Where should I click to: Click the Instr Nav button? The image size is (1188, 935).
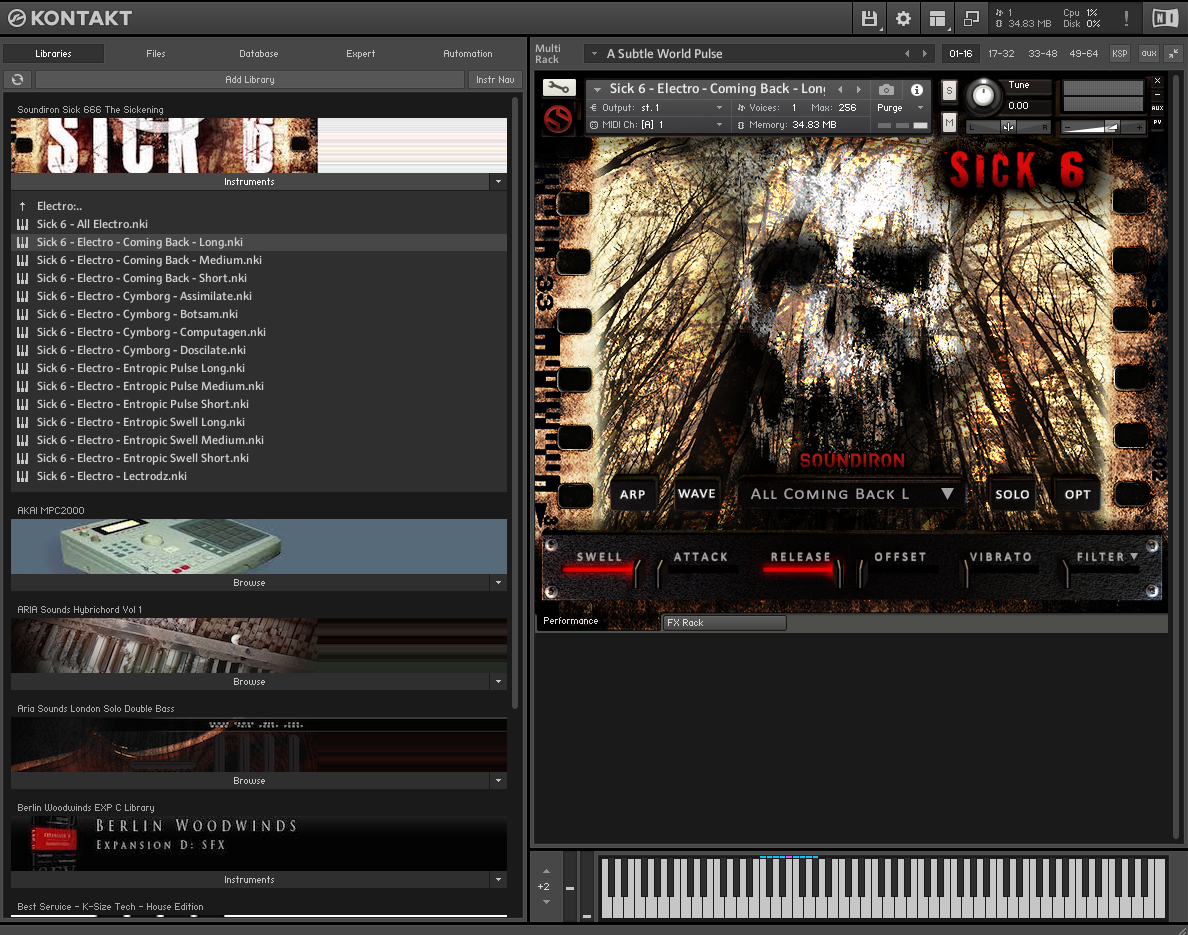coord(495,80)
